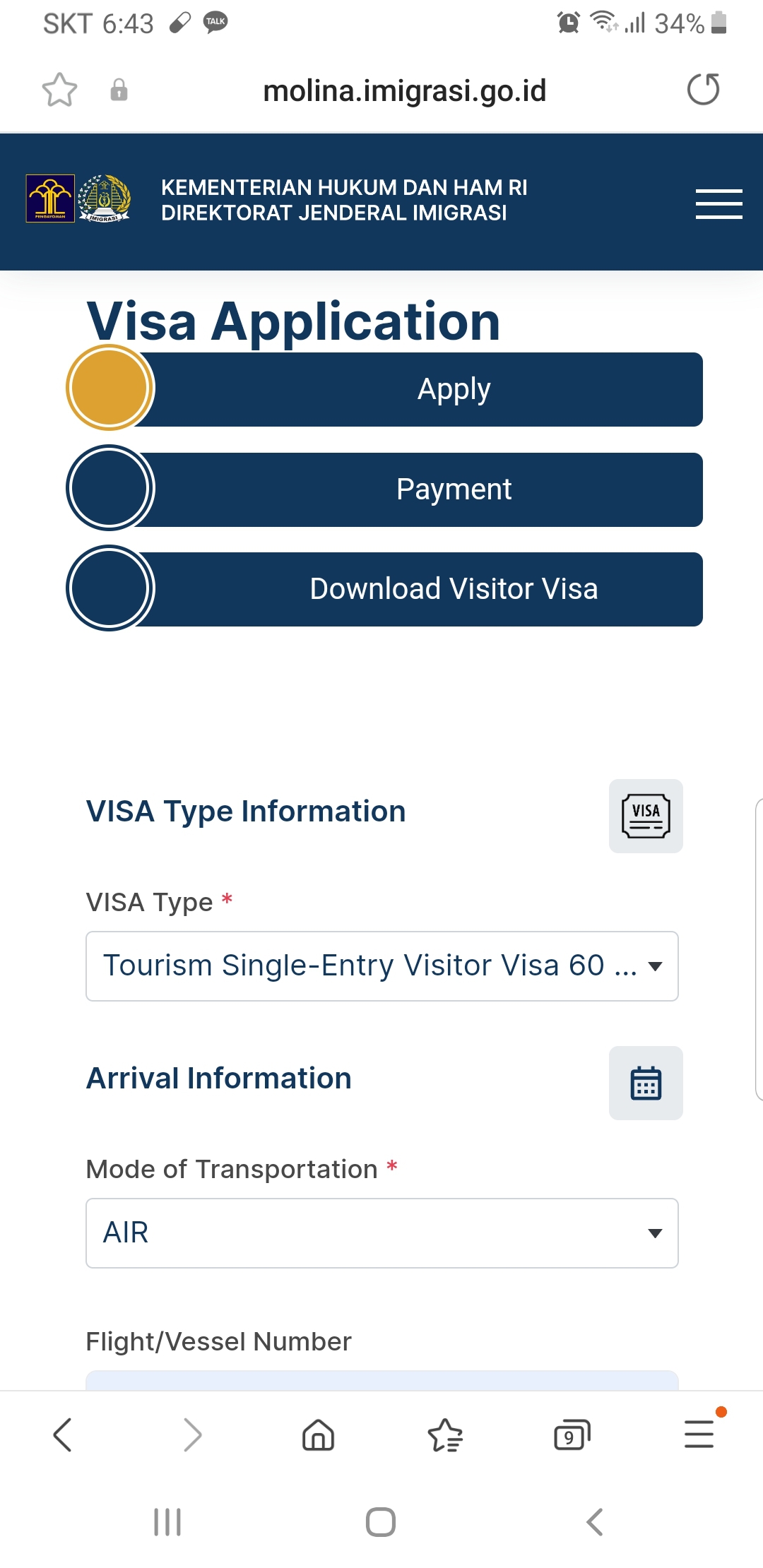The width and height of the screenshot is (763, 1568).
Task: Open the browser bookmarks list icon
Action: (445, 1435)
